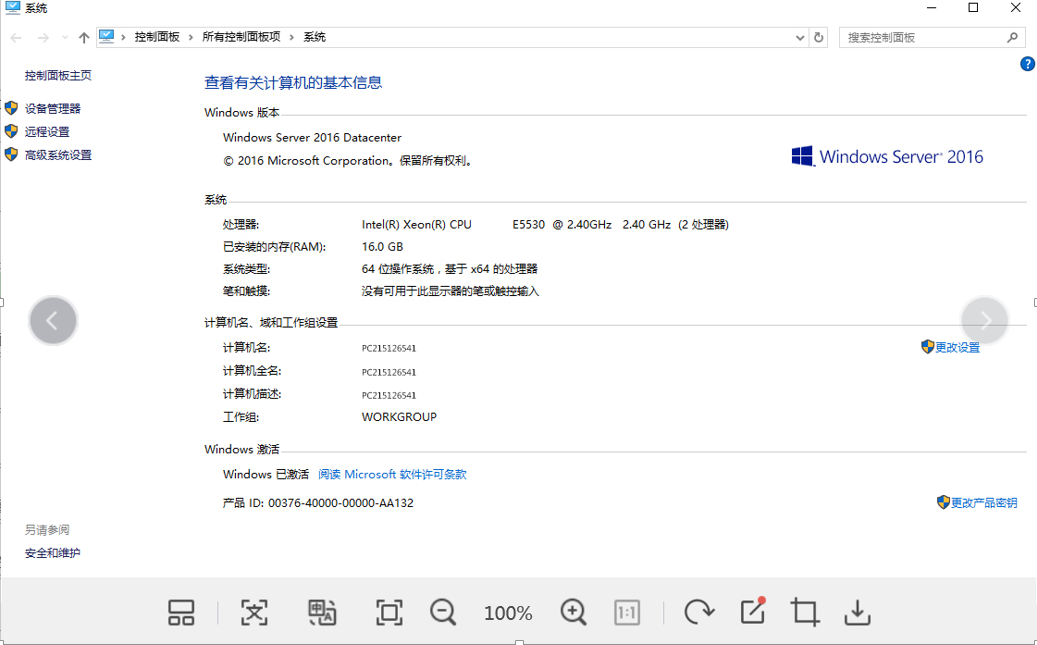Screen dimensions: 1037x645
Task: Click the text recognition (OCR) icon
Action: pyautogui.click(x=255, y=612)
